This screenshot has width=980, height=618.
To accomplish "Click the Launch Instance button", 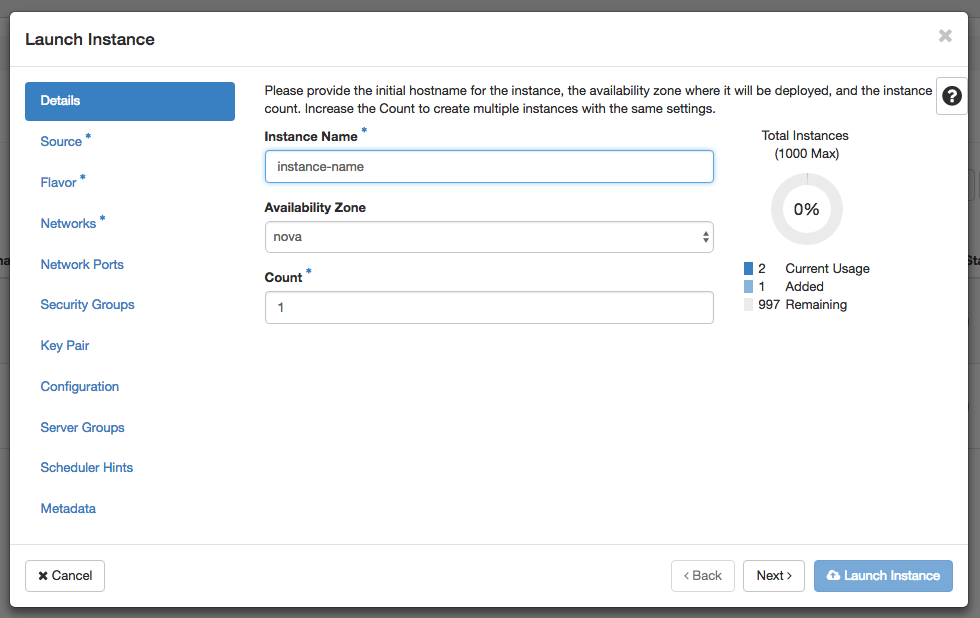I will point(883,576).
